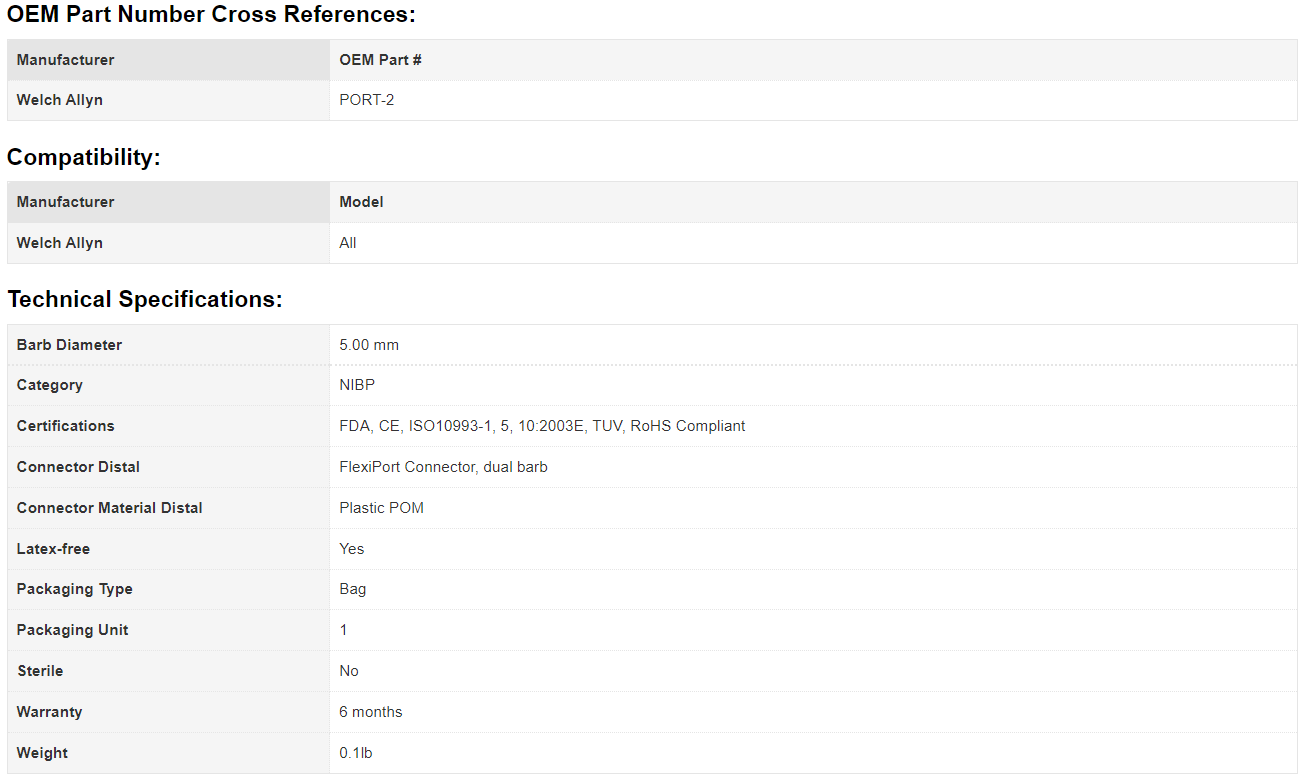Click the 'Connector Material Distal' label
The height and width of the screenshot is (778, 1307).
[x=110, y=508]
